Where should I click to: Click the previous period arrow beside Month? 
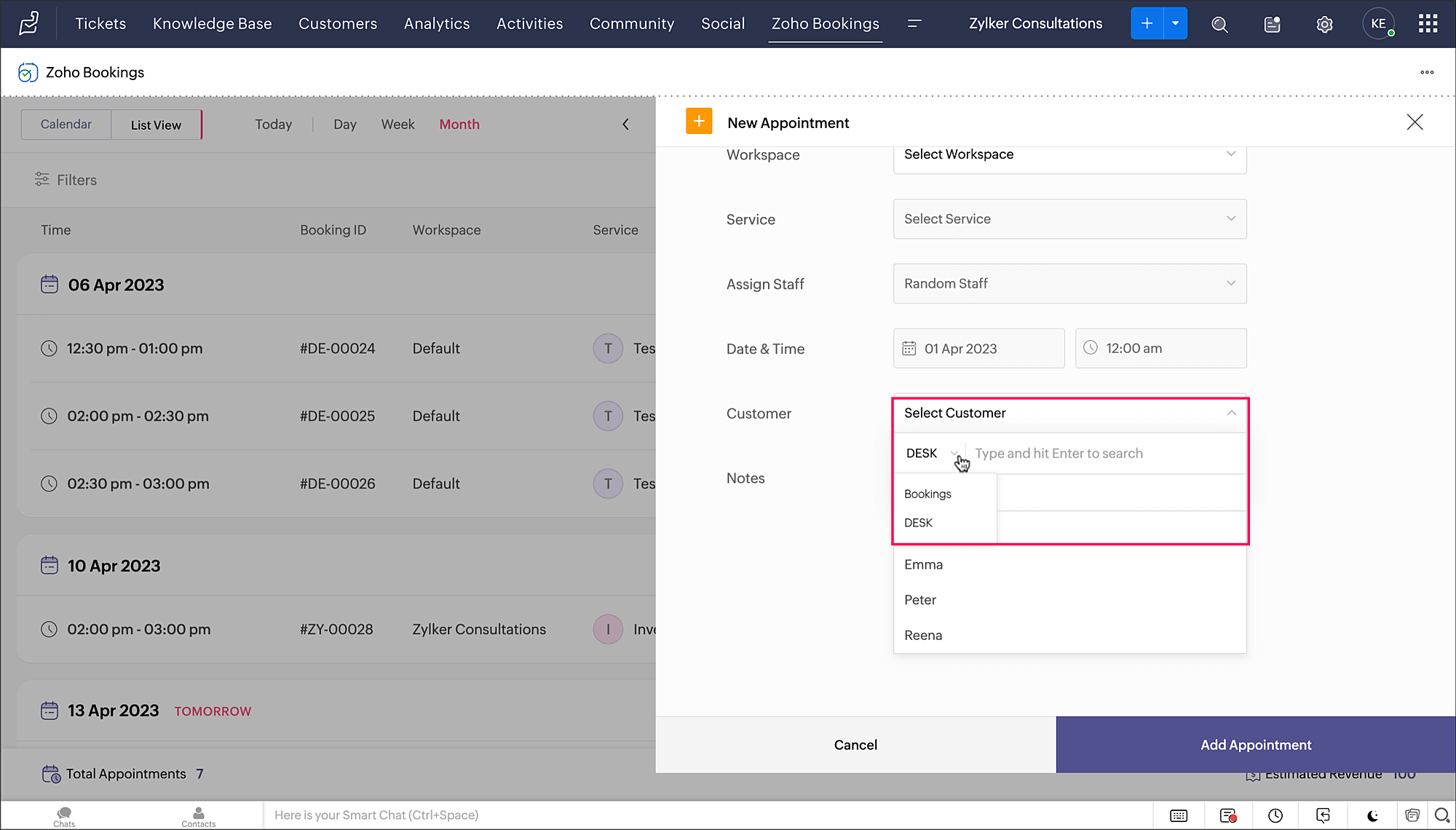tap(625, 125)
